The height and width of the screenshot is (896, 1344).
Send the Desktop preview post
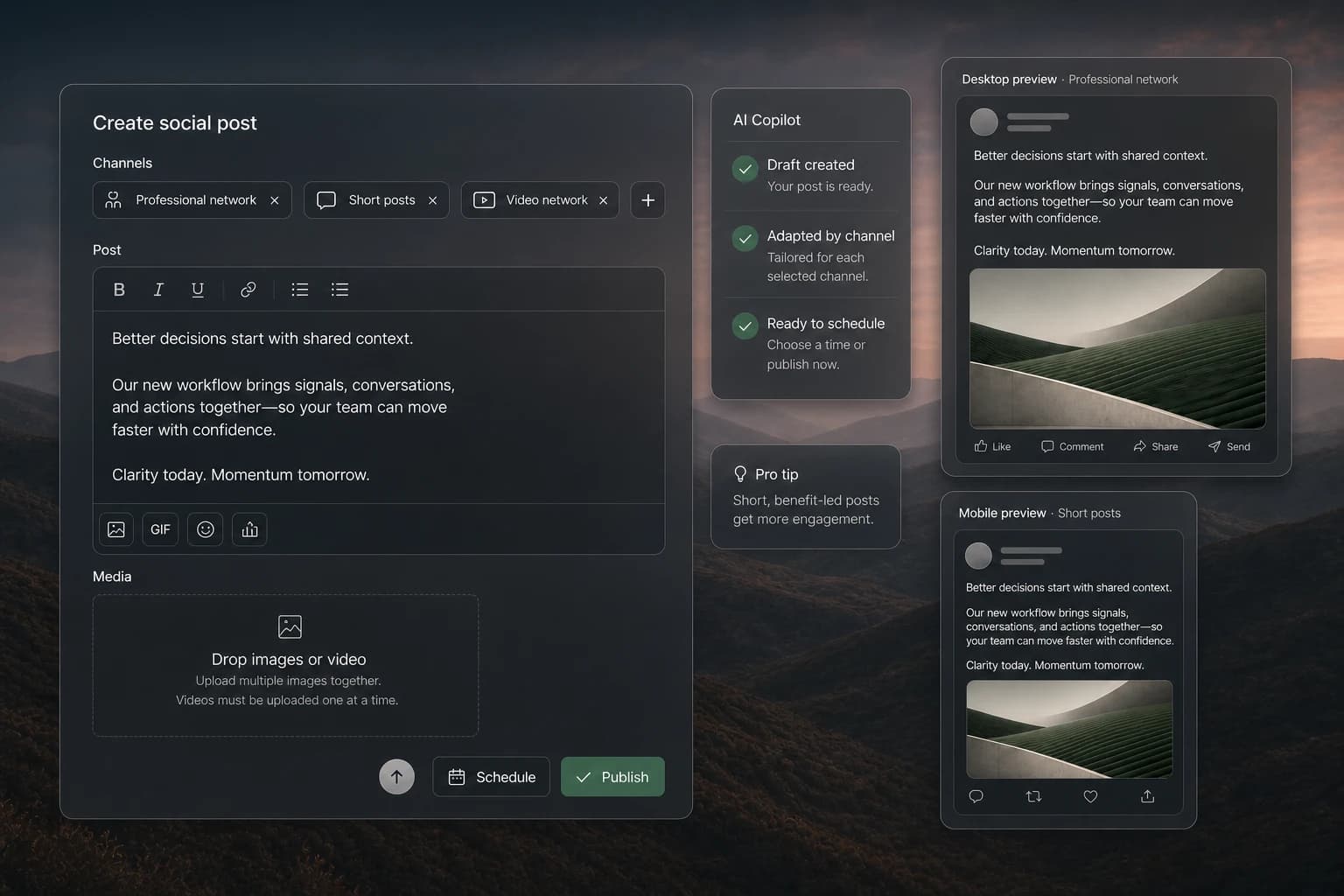(1228, 446)
